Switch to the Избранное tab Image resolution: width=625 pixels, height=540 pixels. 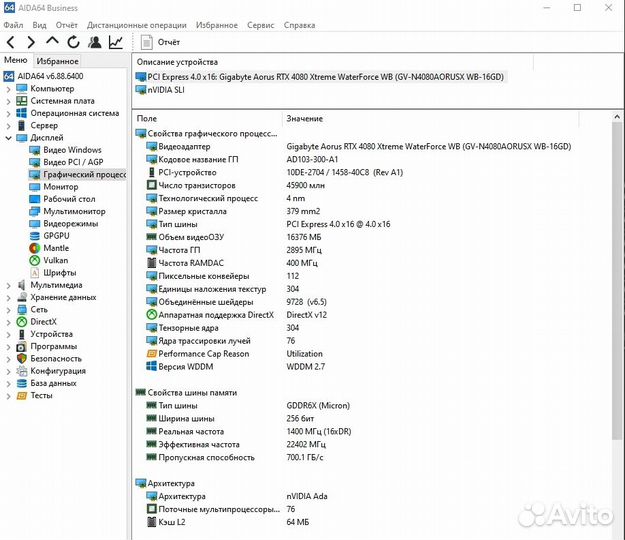(x=57, y=61)
